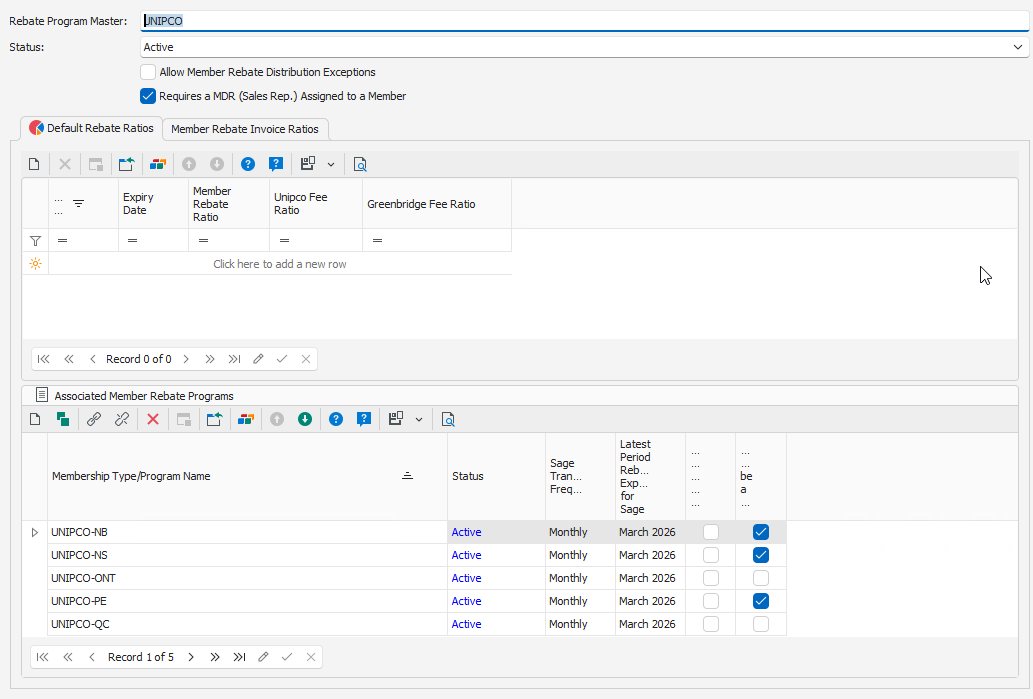Switch to Member Rebate Invoice Ratios tab
The image size is (1033, 699).
(245, 129)
